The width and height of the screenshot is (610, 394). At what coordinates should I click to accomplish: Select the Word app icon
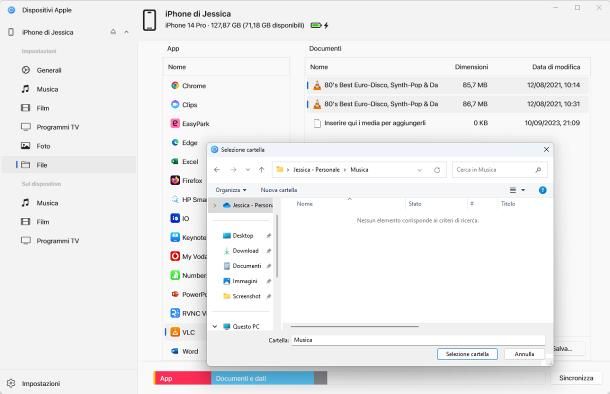coord(175,351)
